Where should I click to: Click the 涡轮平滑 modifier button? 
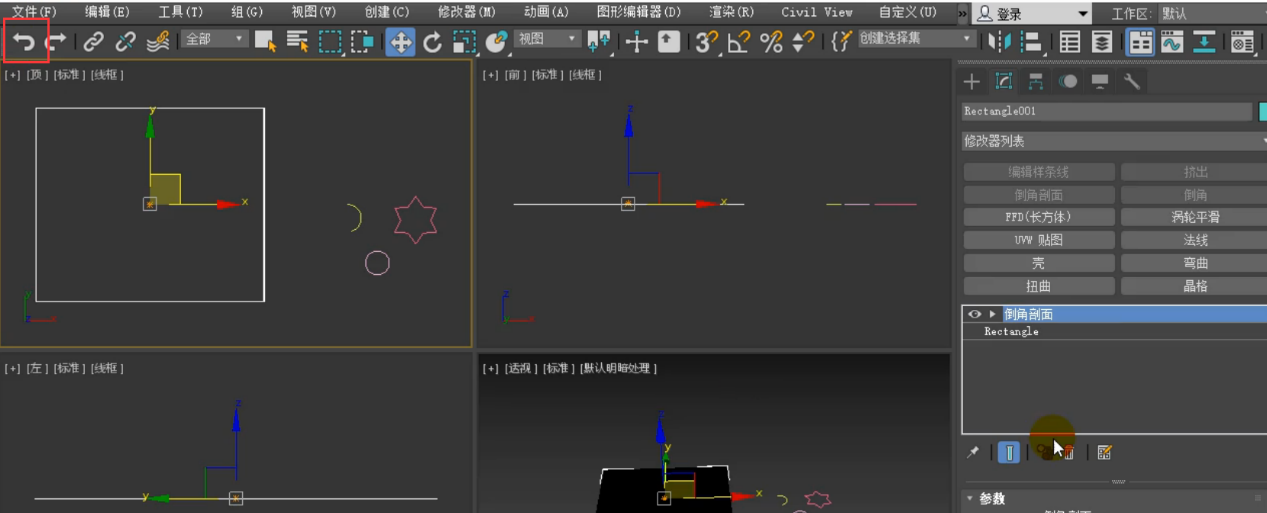tap(1195, 217)
